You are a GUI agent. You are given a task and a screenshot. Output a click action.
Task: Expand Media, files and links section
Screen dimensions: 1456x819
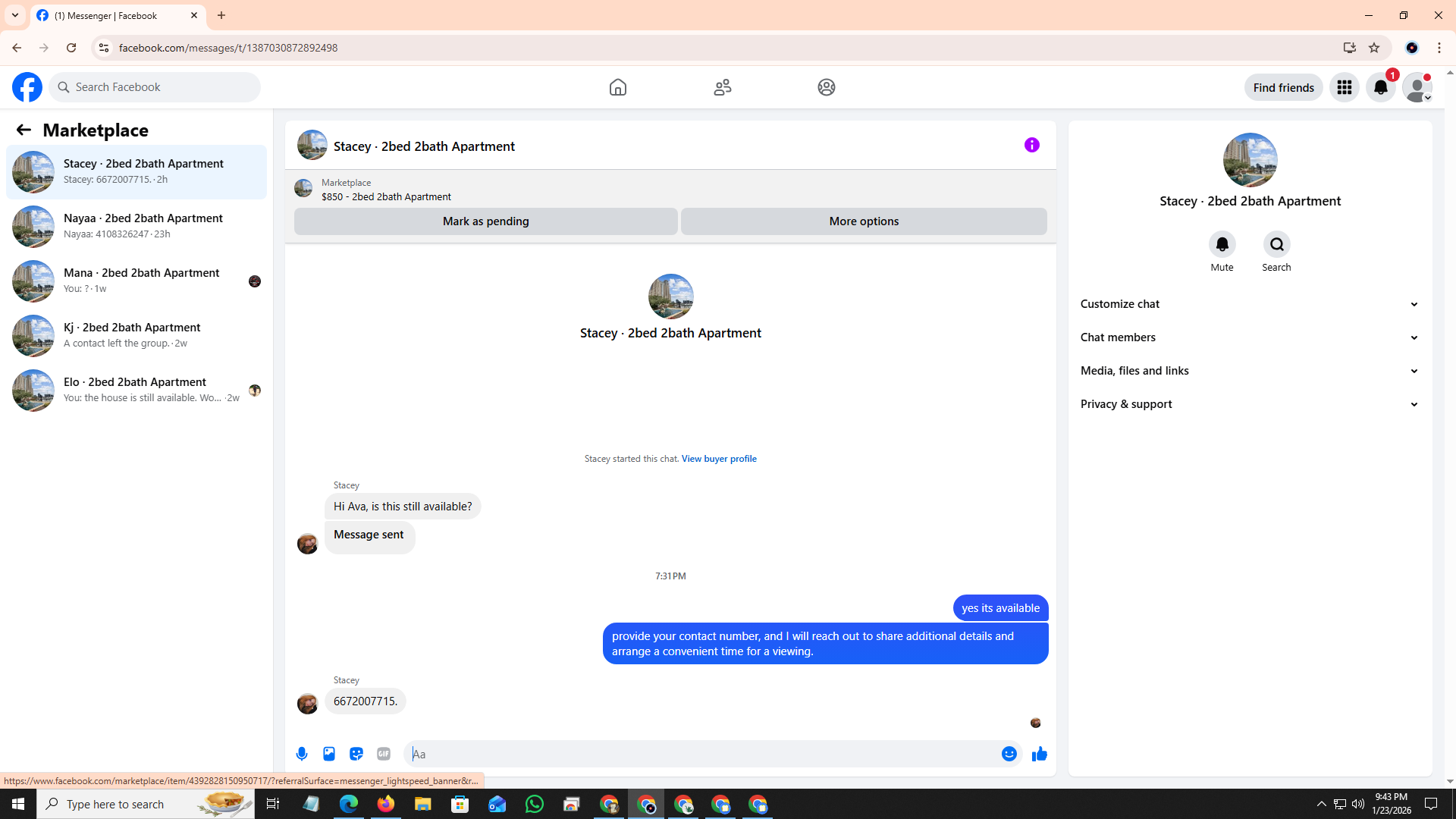1249,371
